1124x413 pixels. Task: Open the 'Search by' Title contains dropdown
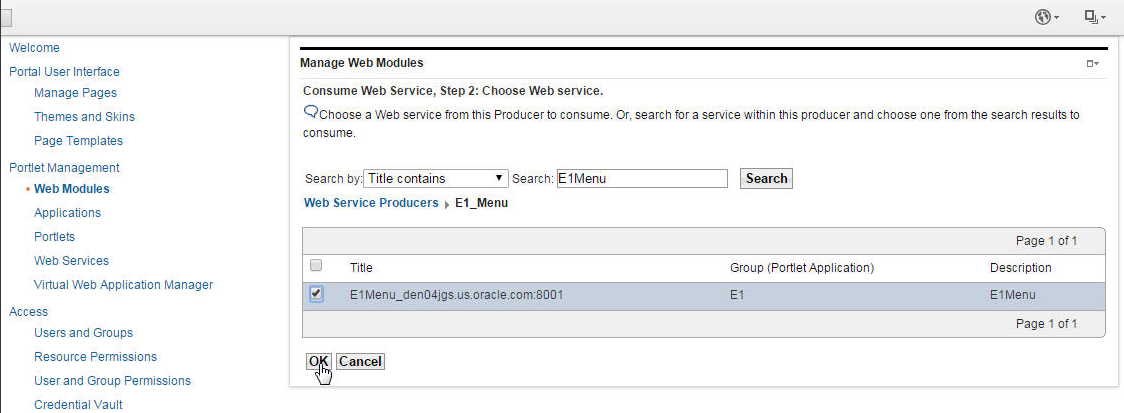point(435,179)
